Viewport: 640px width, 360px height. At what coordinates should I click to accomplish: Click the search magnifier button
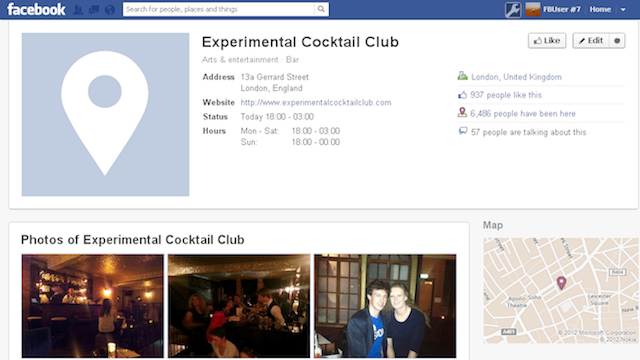(321, 9)
